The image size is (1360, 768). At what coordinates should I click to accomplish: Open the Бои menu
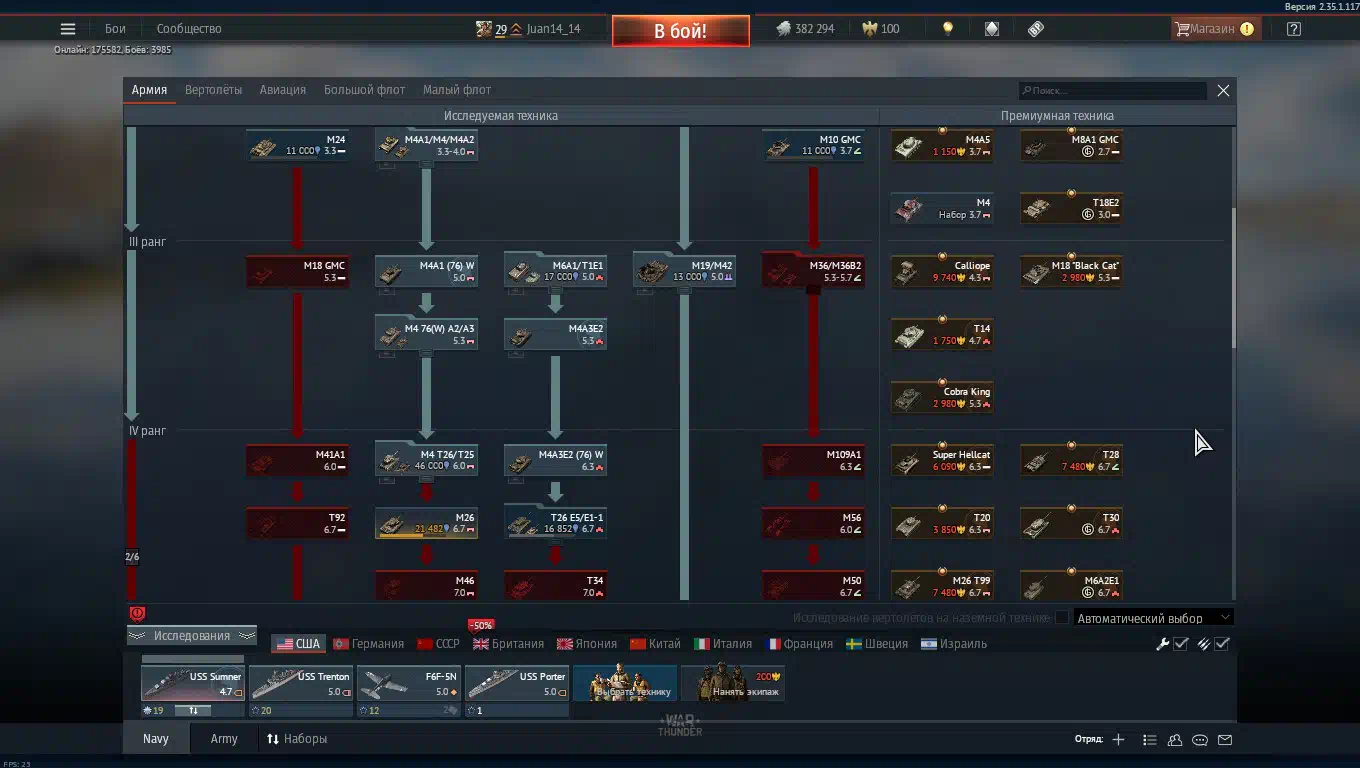click(115, 29)
